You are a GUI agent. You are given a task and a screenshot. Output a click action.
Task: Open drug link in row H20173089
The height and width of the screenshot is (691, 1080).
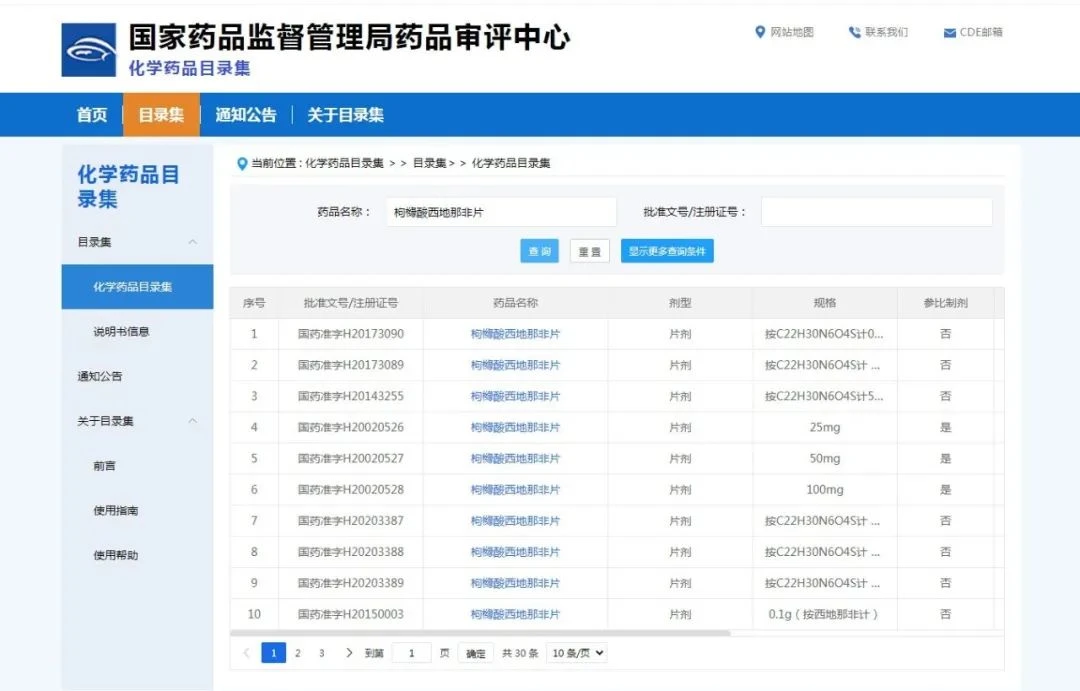click(515, 365)
